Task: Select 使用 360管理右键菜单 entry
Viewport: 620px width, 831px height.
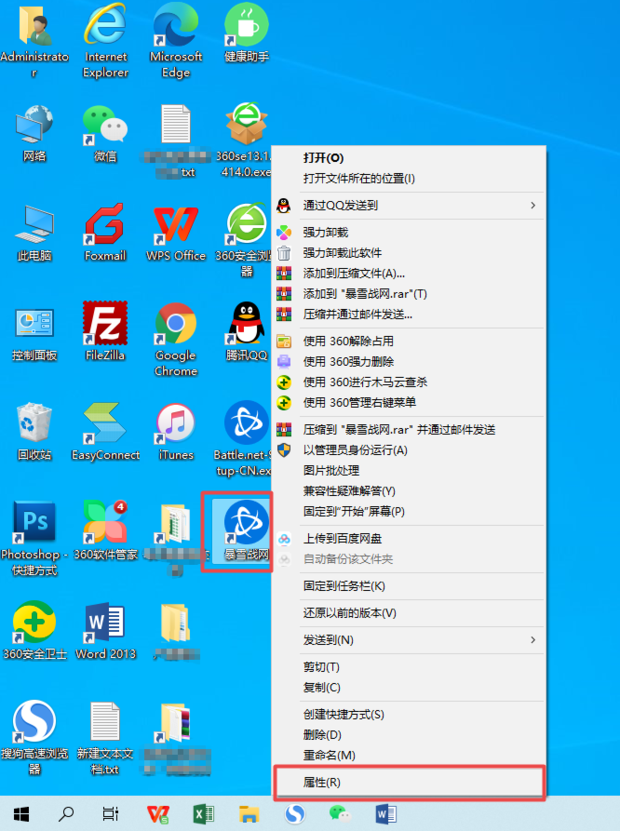Action: pyautogui.click(x=408, y=403)
